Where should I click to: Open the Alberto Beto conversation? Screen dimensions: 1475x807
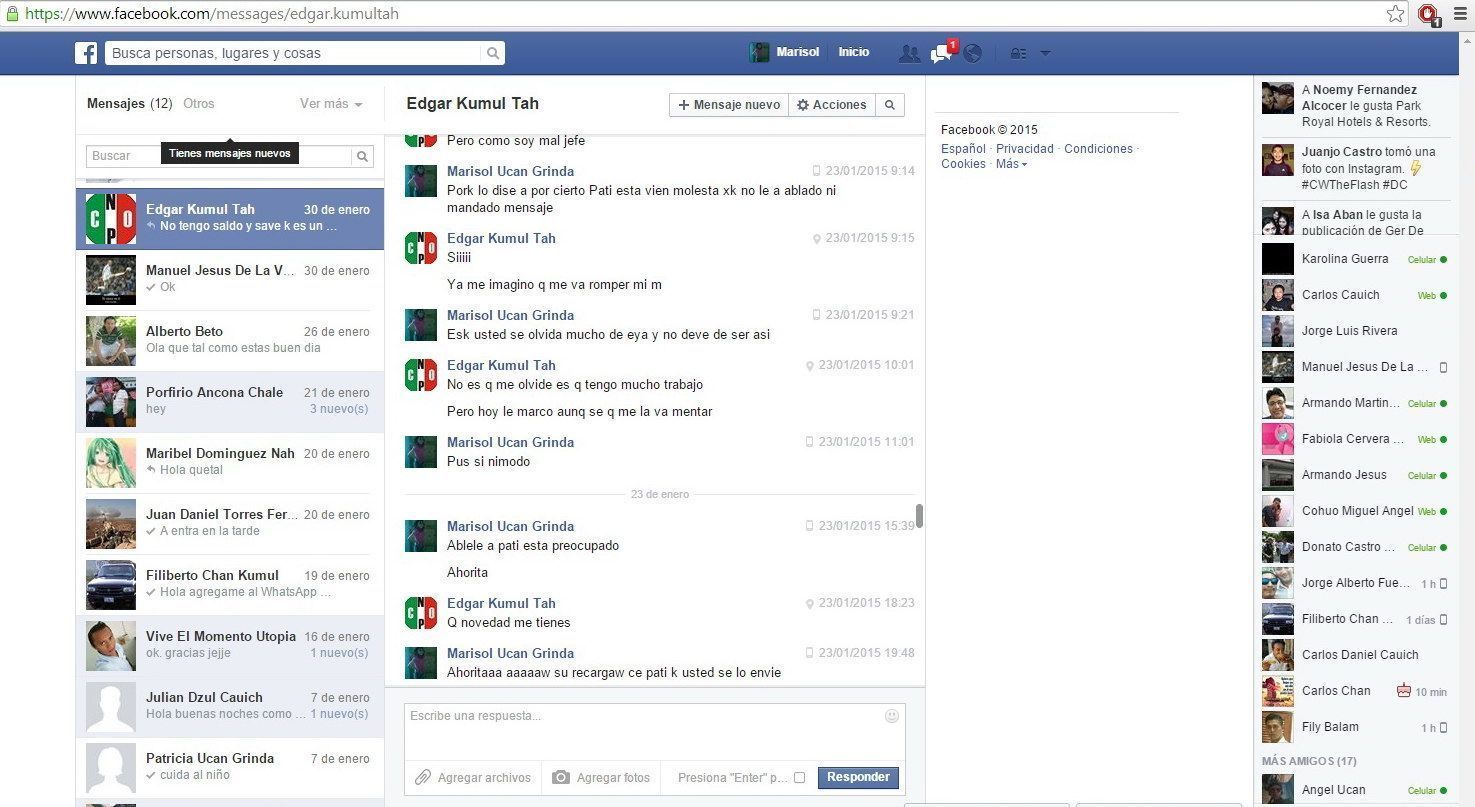click(x=230, y=341)
